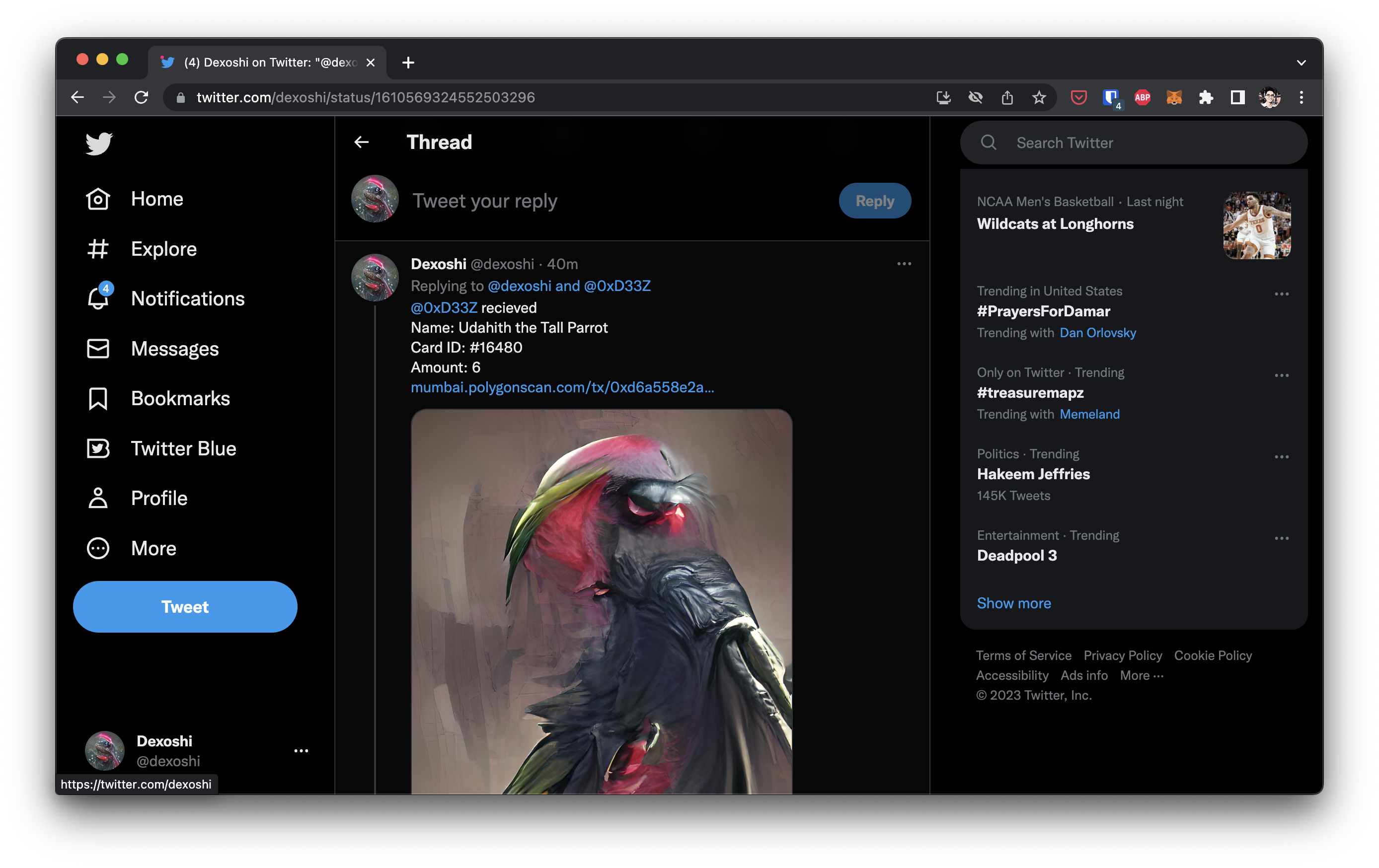Open options for Deadpool 3 trend
Image resolution: width=1379 pixels, height=868 pixels.
pyautogui.click(x=1281, y=538)
